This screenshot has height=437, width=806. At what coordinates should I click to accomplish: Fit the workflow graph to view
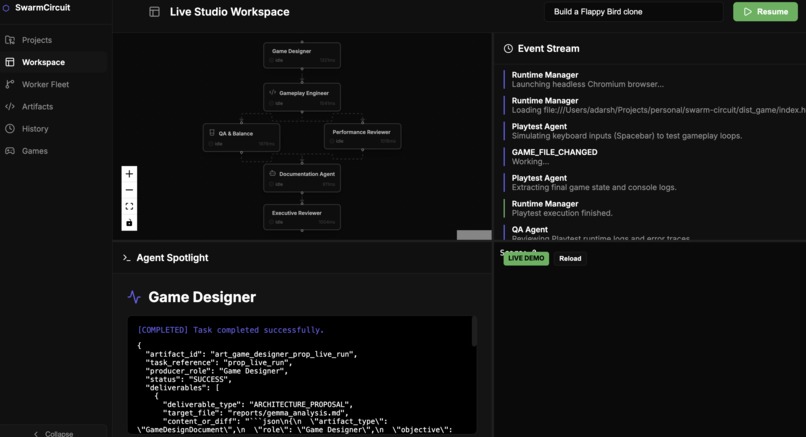pos(129,207)
